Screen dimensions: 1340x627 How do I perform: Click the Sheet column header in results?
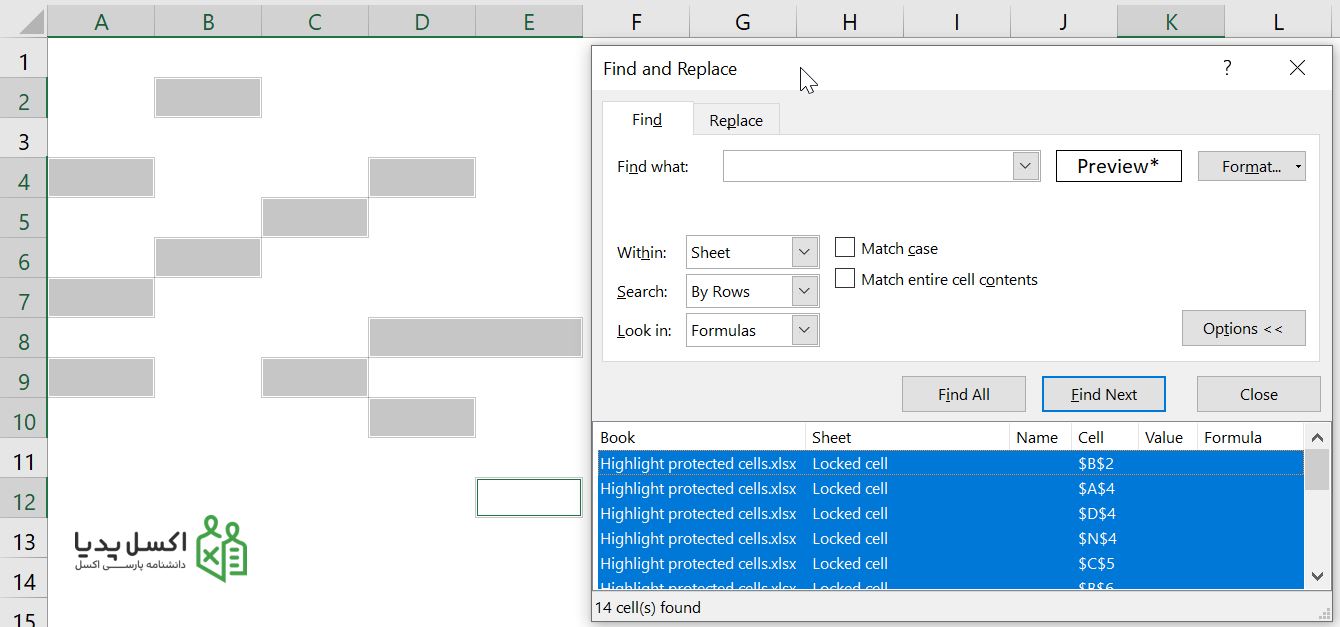[907, 437]
